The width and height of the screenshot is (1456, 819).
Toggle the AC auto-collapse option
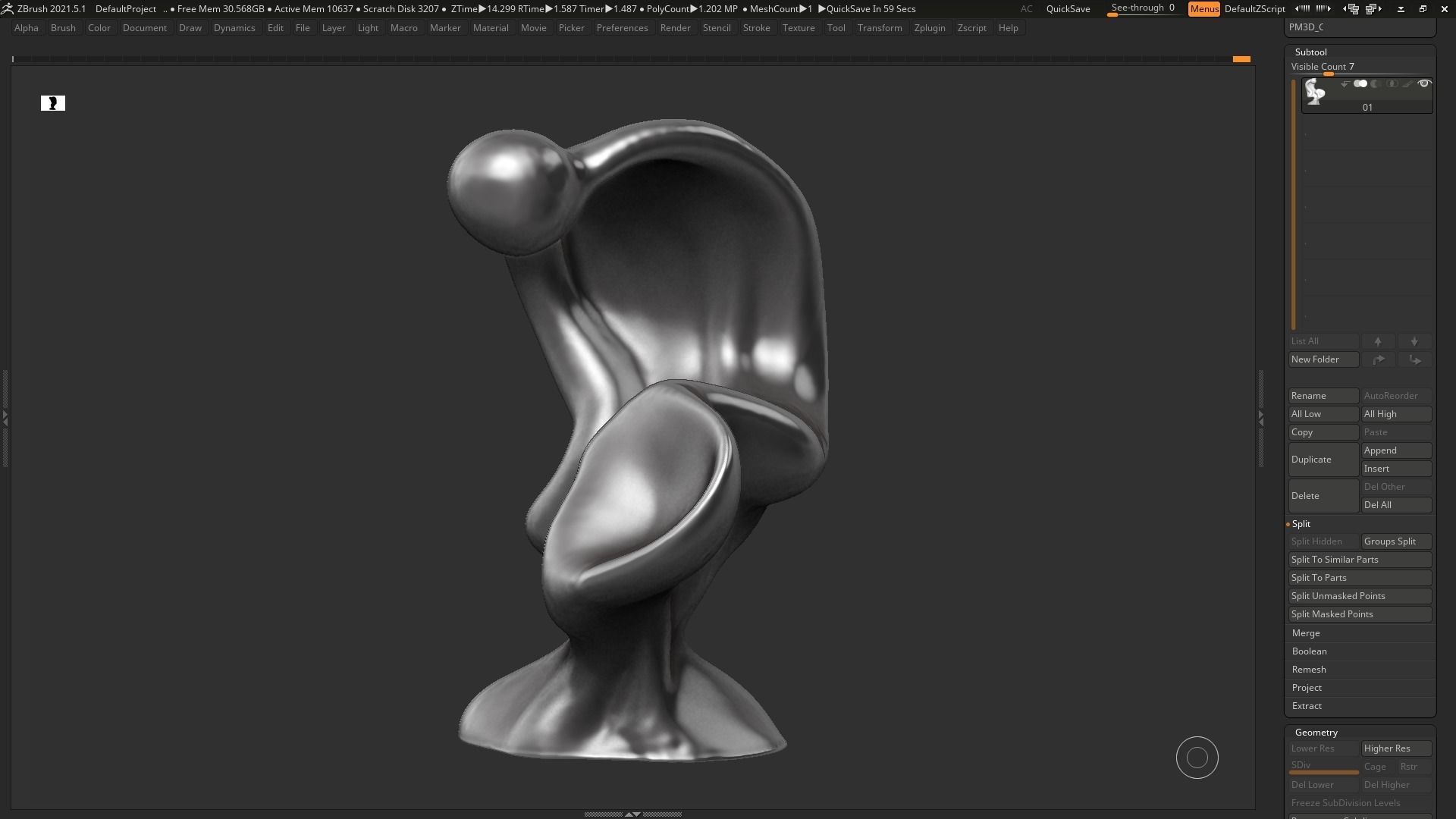coord(1026,9)
